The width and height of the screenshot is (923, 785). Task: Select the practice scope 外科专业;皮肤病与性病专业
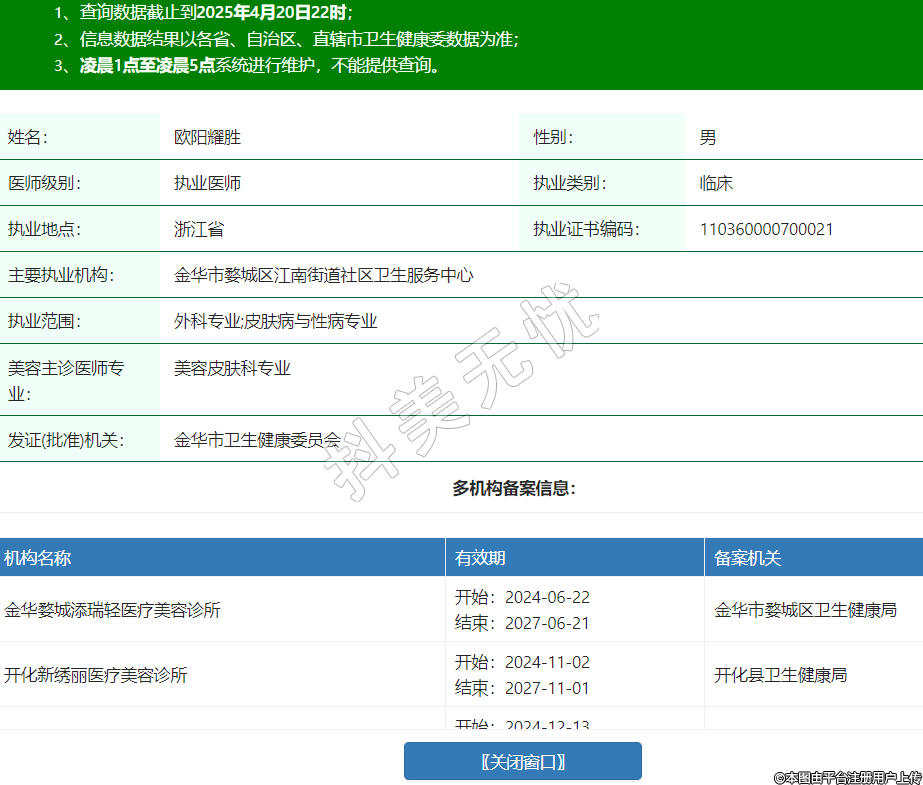click(275, 322)
